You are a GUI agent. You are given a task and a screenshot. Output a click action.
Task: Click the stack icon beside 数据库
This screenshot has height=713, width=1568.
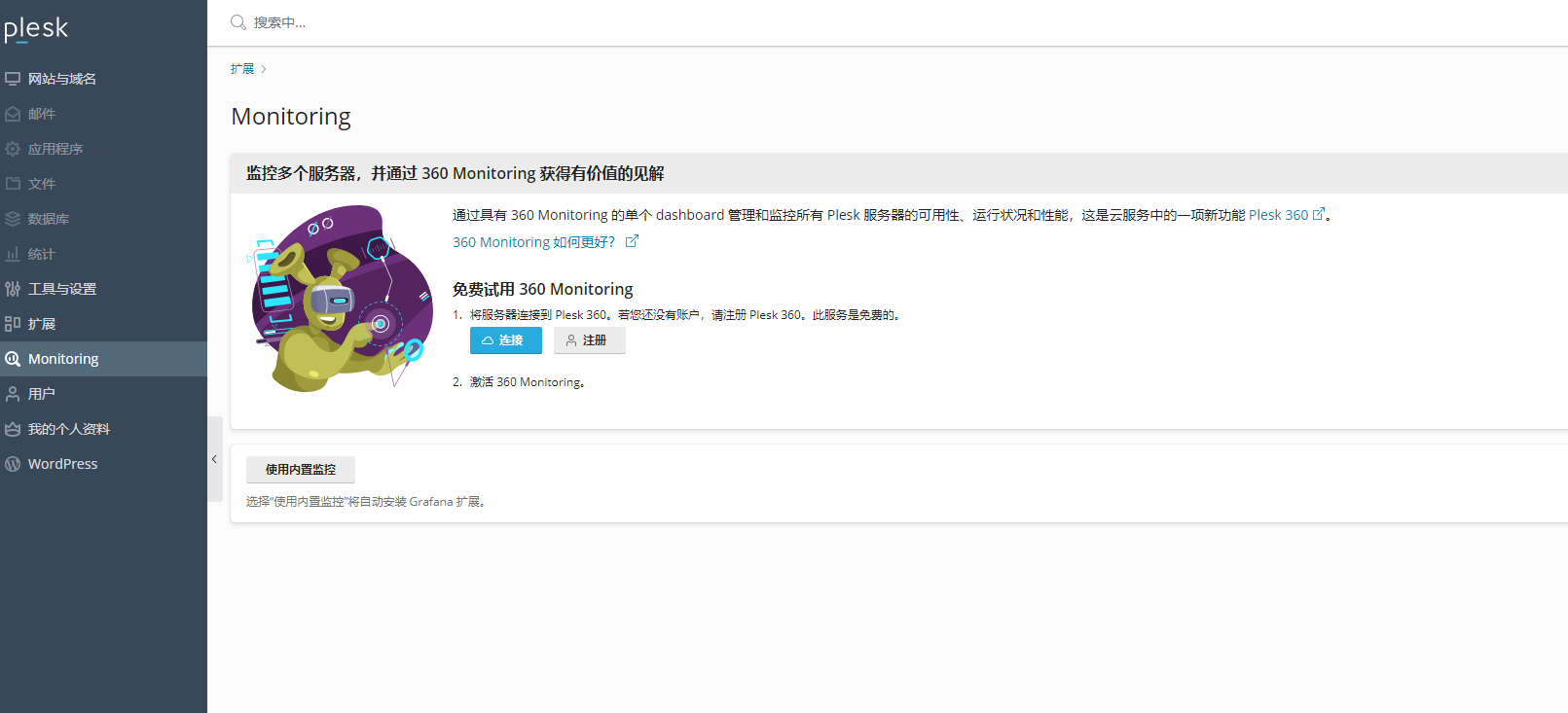click(x=13, y=219)
